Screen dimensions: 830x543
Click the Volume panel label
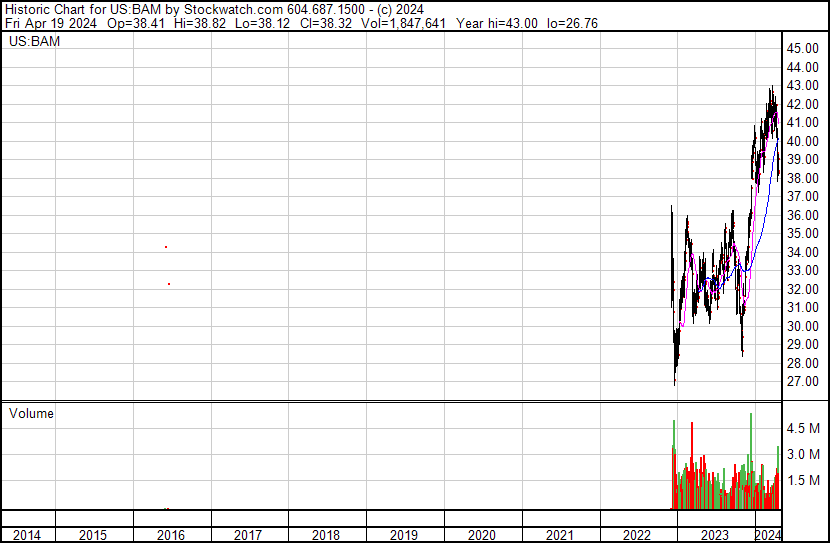31,413
